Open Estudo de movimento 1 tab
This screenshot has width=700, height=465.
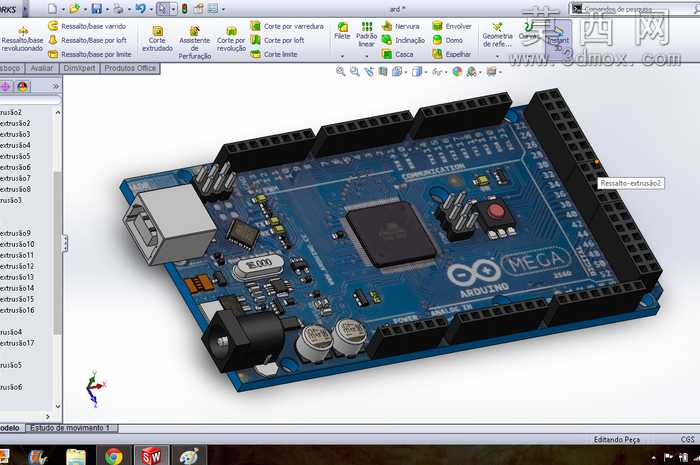pyautogui.click(x=70, y=428)
